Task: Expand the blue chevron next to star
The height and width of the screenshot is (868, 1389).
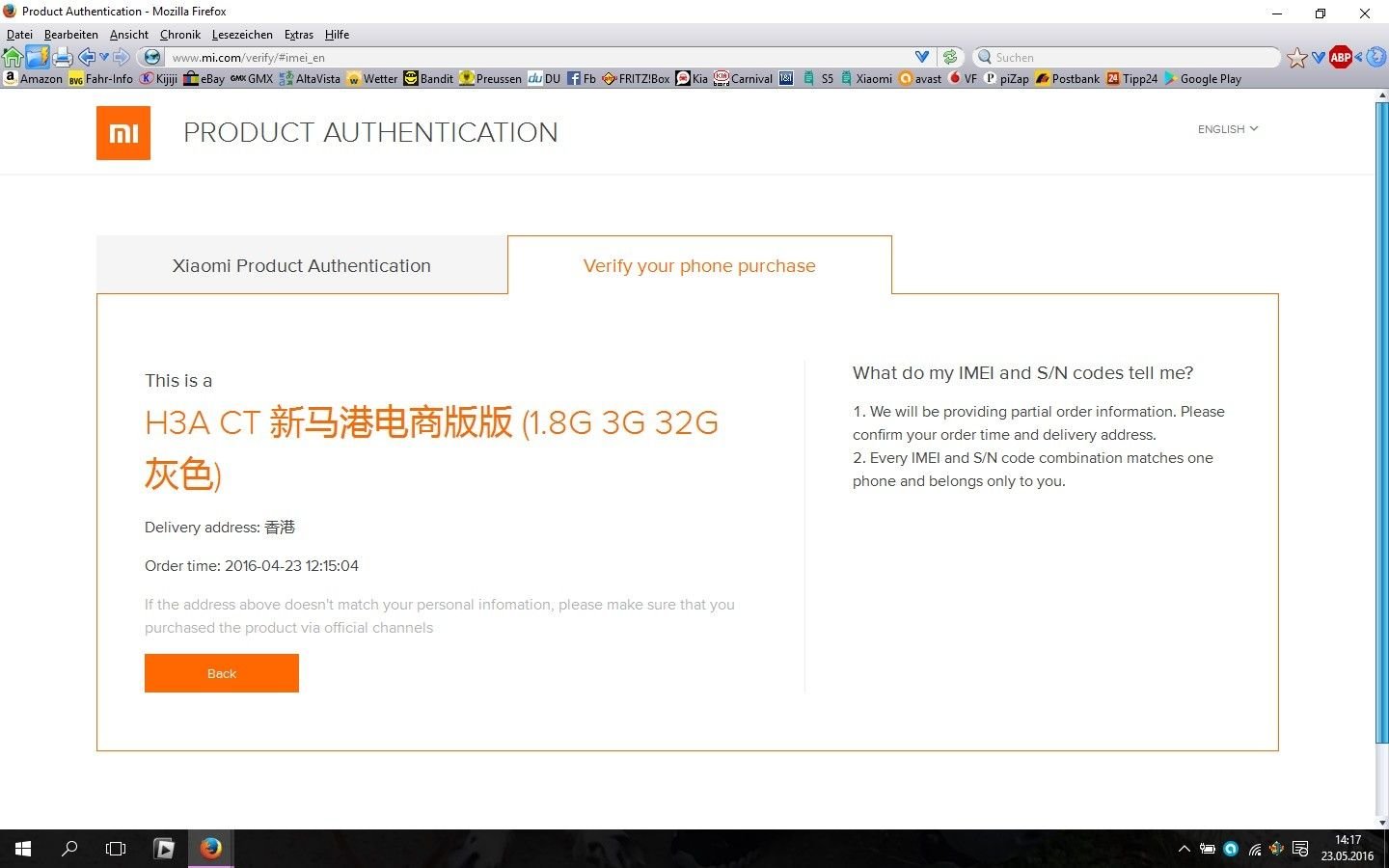Action: pos(1319,57)
